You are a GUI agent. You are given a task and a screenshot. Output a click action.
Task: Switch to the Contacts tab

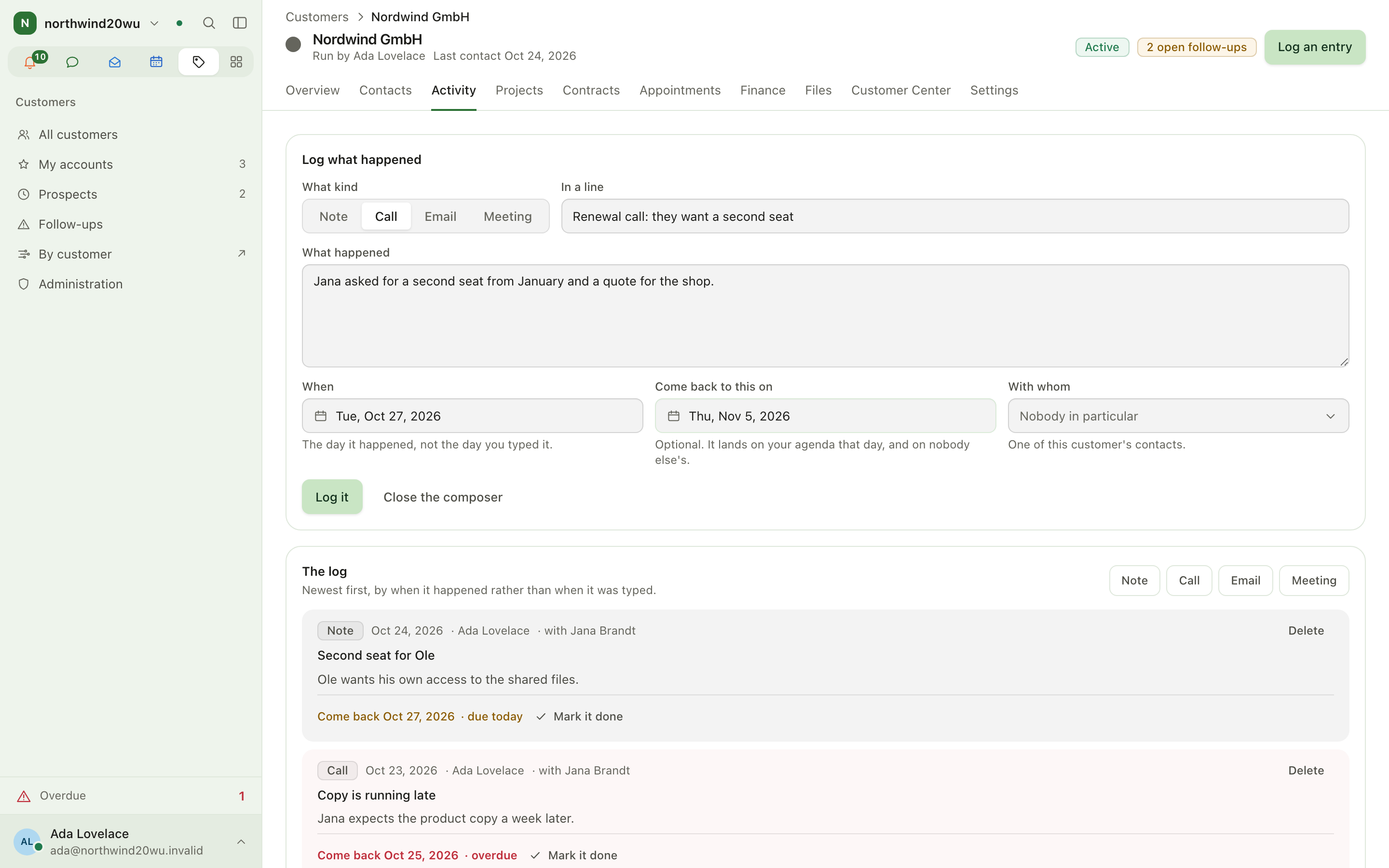pos(386,90)
